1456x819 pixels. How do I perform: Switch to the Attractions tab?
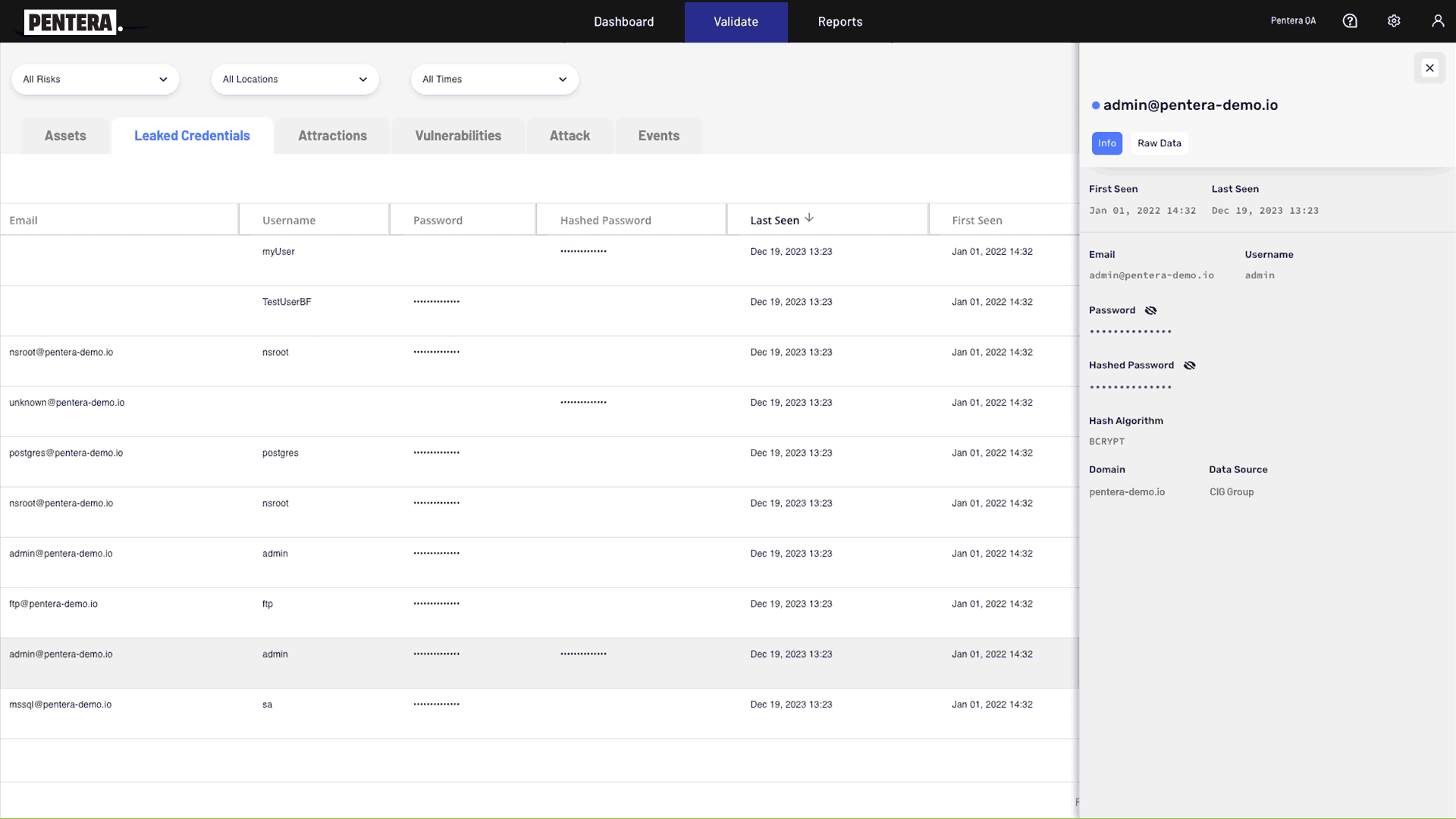pyautogui.click(x=332, y=136)
